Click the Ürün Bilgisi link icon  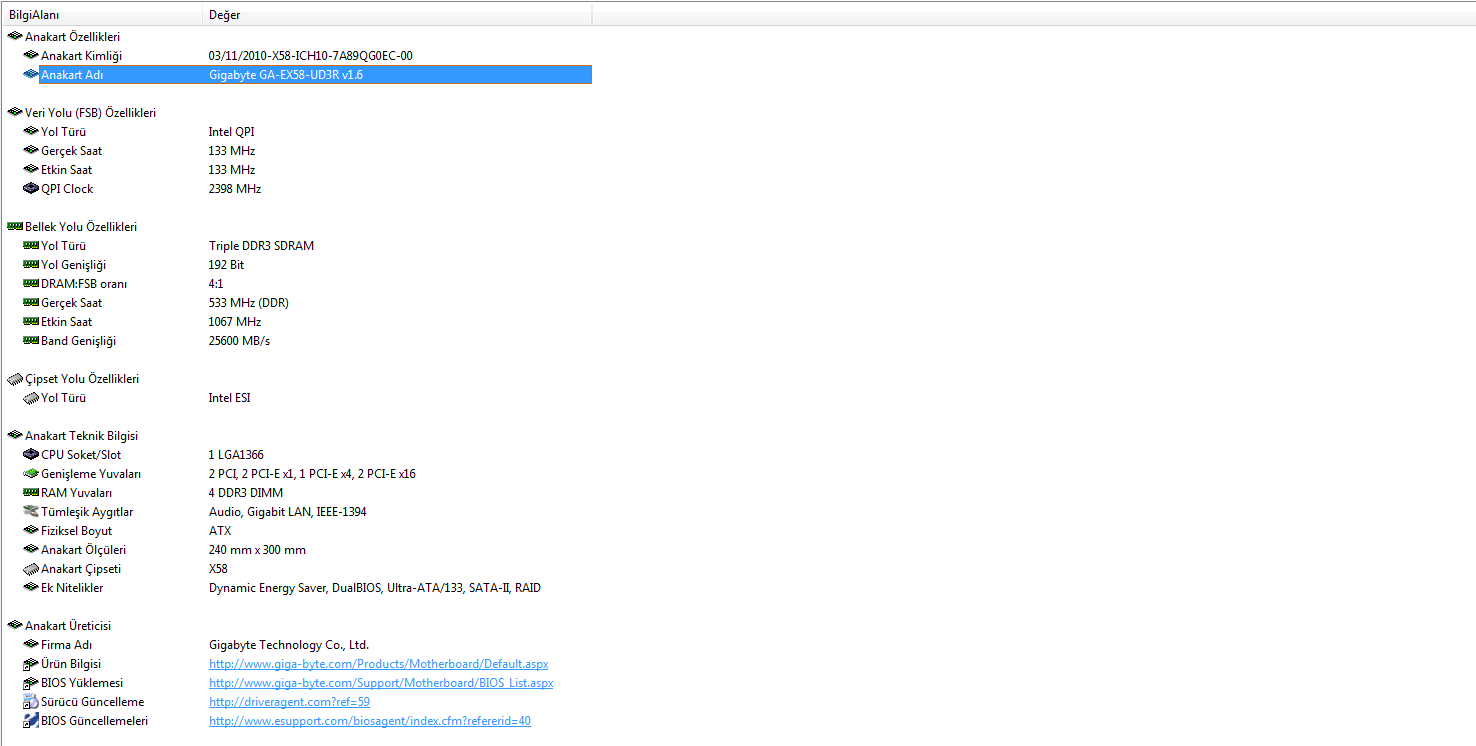(x=30, y=664)
